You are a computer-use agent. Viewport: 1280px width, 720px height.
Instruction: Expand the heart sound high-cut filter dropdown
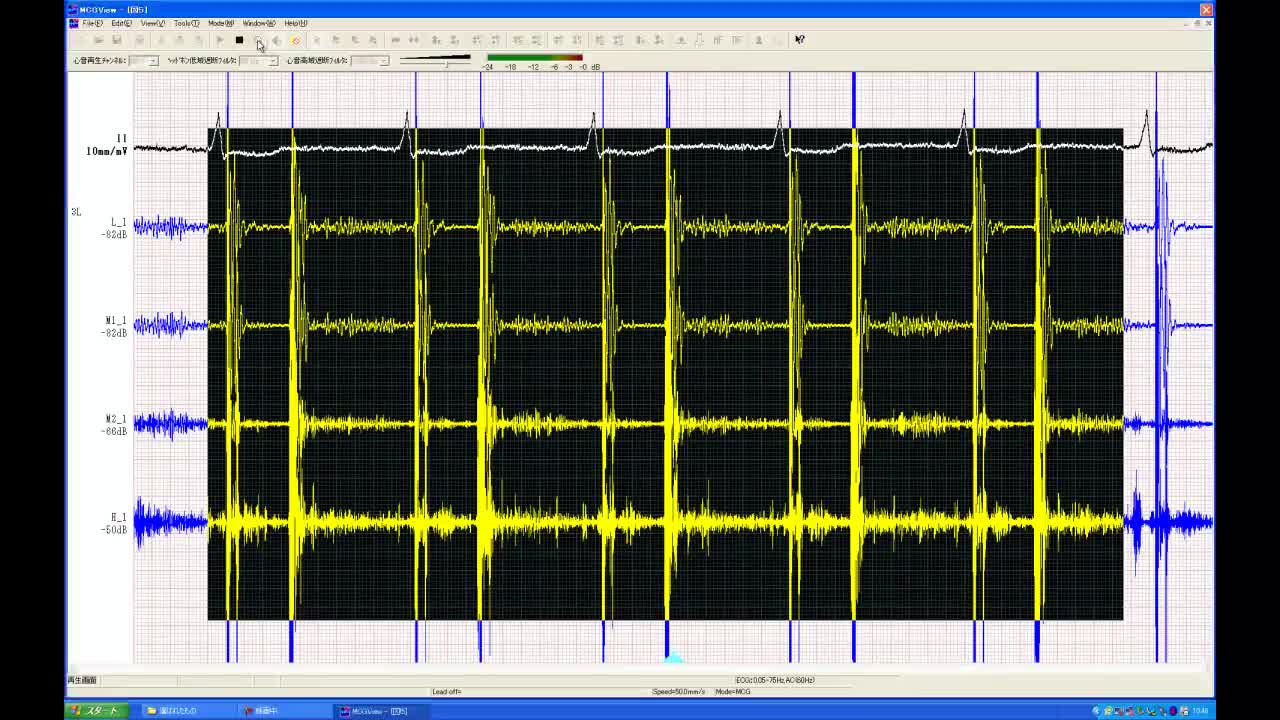point(383,61)
